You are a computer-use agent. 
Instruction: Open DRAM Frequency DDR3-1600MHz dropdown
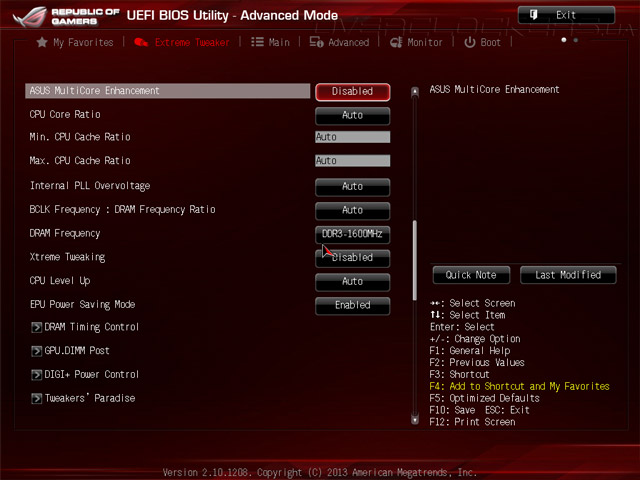tap(353, 234)
